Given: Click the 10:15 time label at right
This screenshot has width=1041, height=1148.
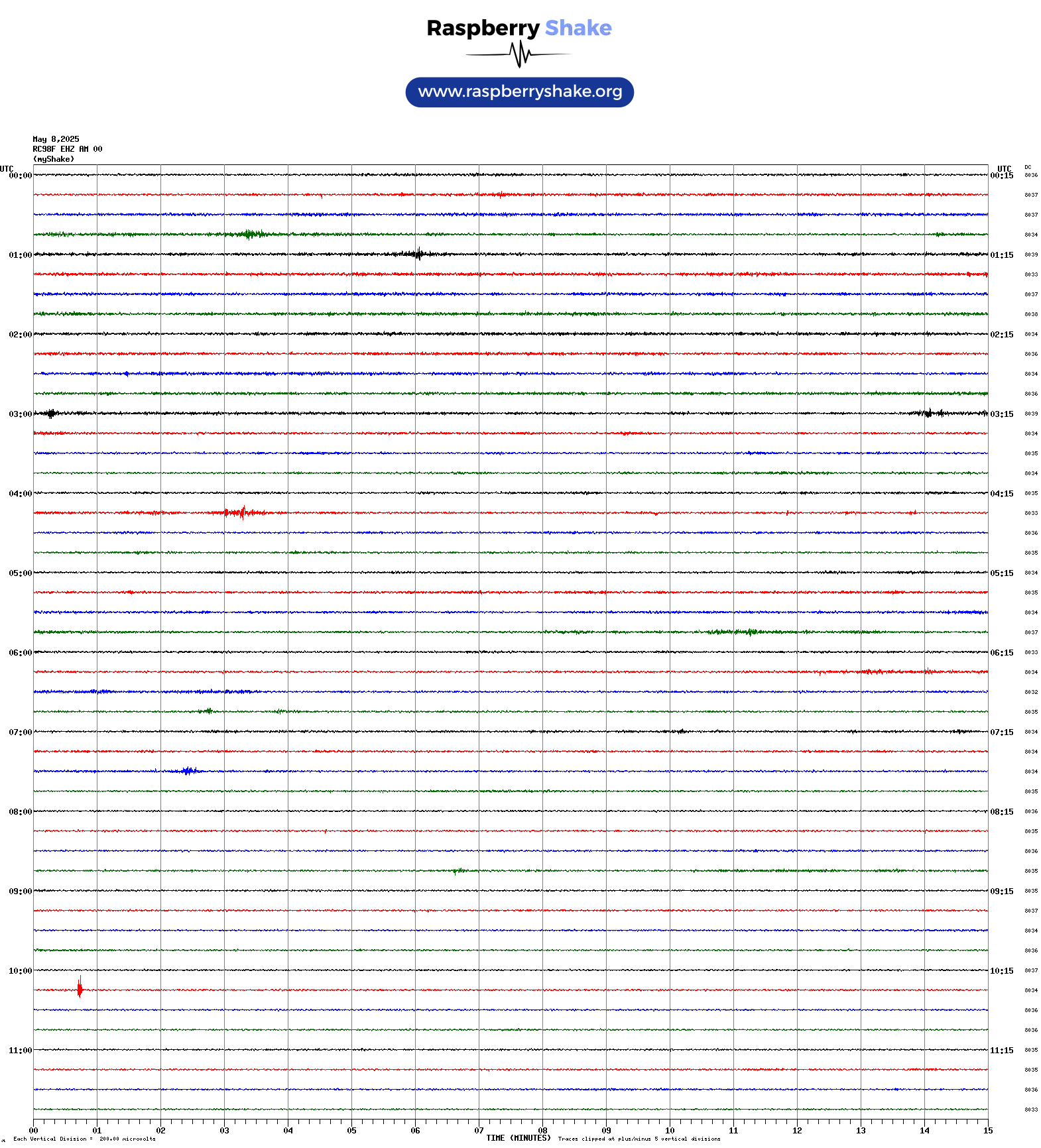Looking at the screenshot, I should pos(1002,971).
